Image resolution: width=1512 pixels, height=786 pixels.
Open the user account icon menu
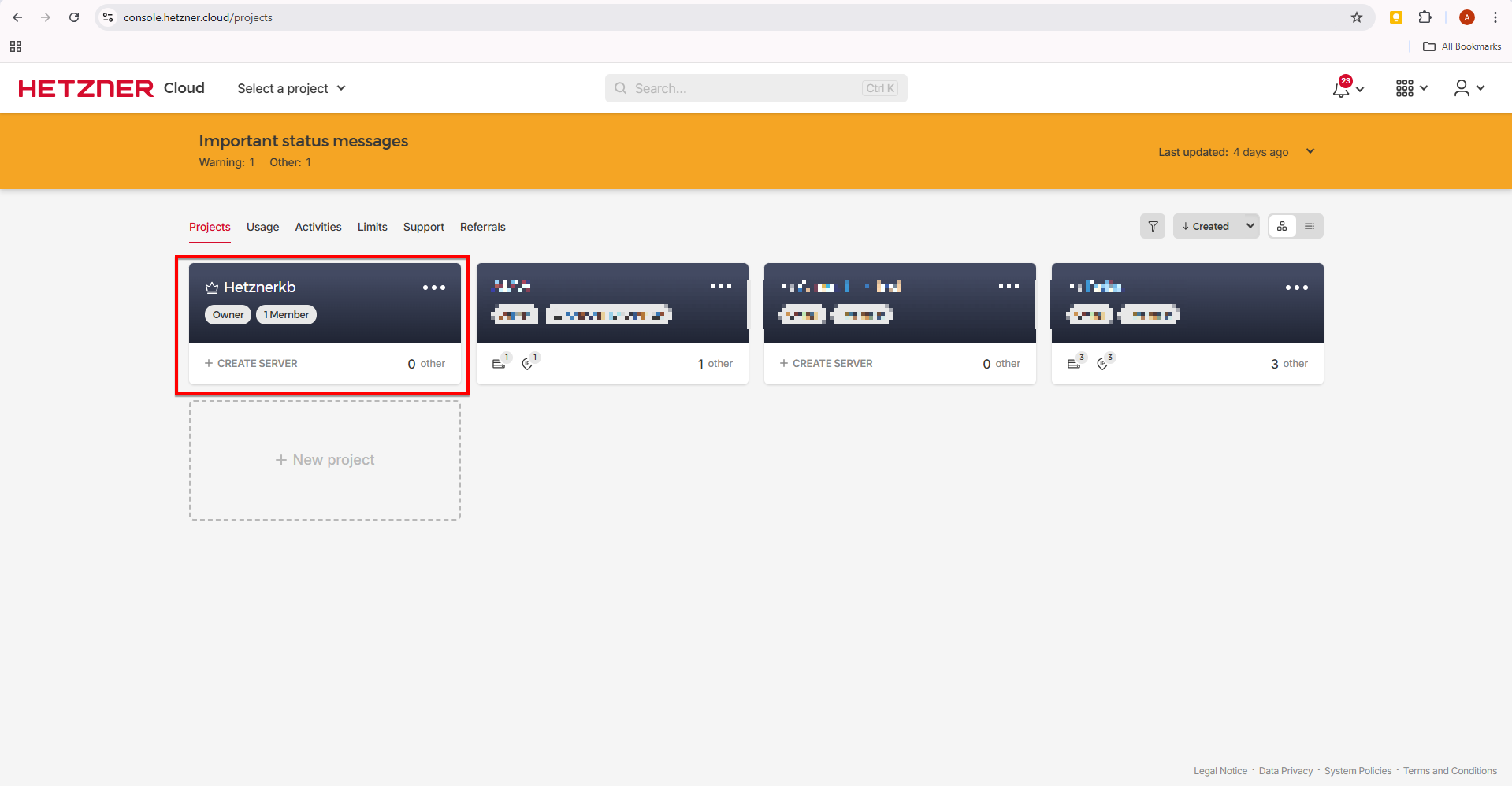click(1462, 88)
